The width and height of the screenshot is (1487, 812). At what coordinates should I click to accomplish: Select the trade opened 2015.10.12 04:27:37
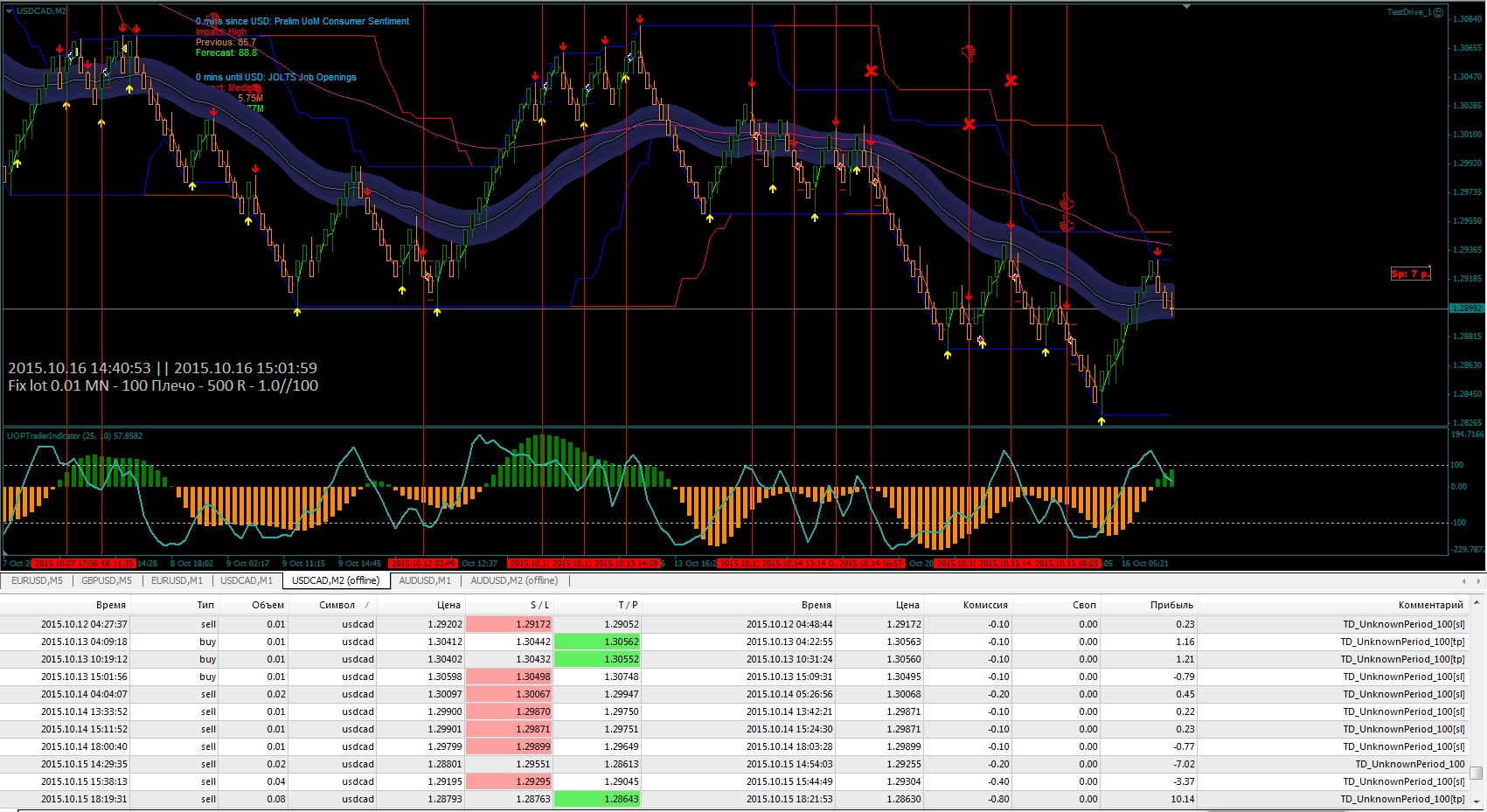734,624
